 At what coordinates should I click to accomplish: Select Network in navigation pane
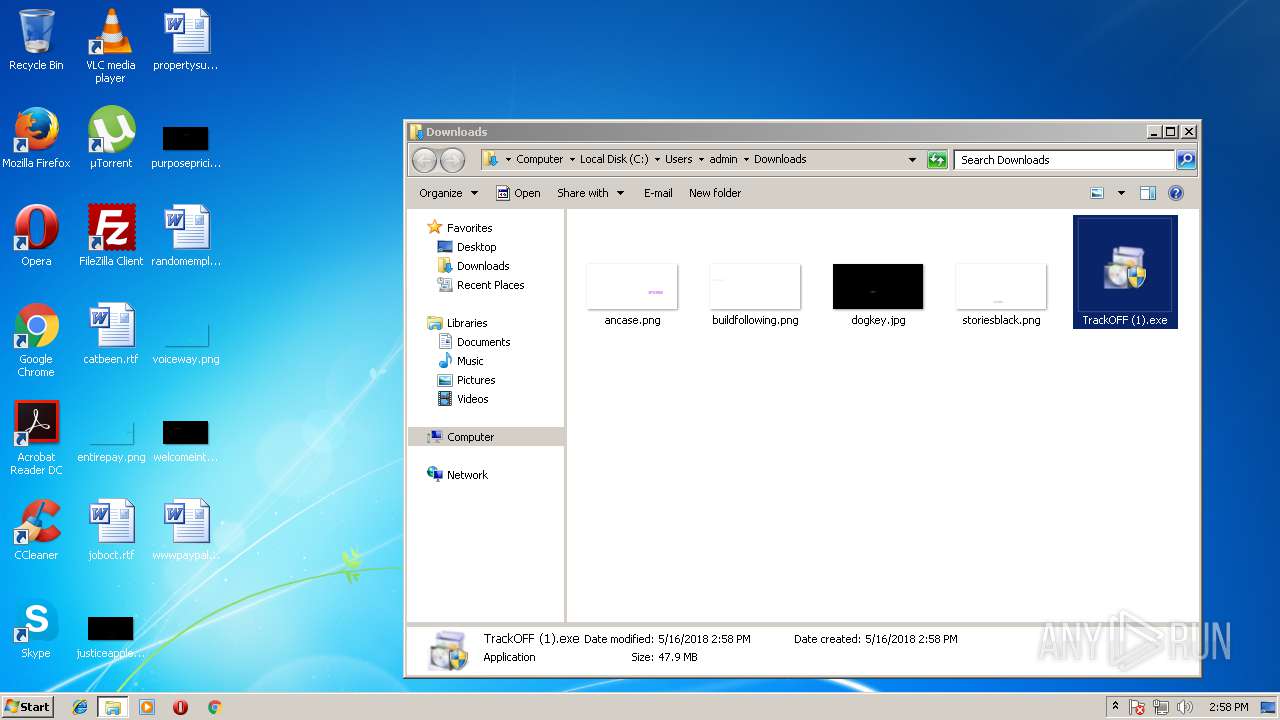tap(467, 475)
